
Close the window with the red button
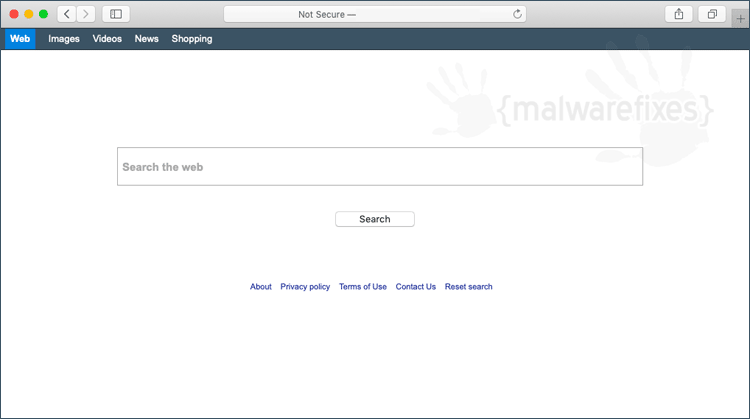click(14, 14)
